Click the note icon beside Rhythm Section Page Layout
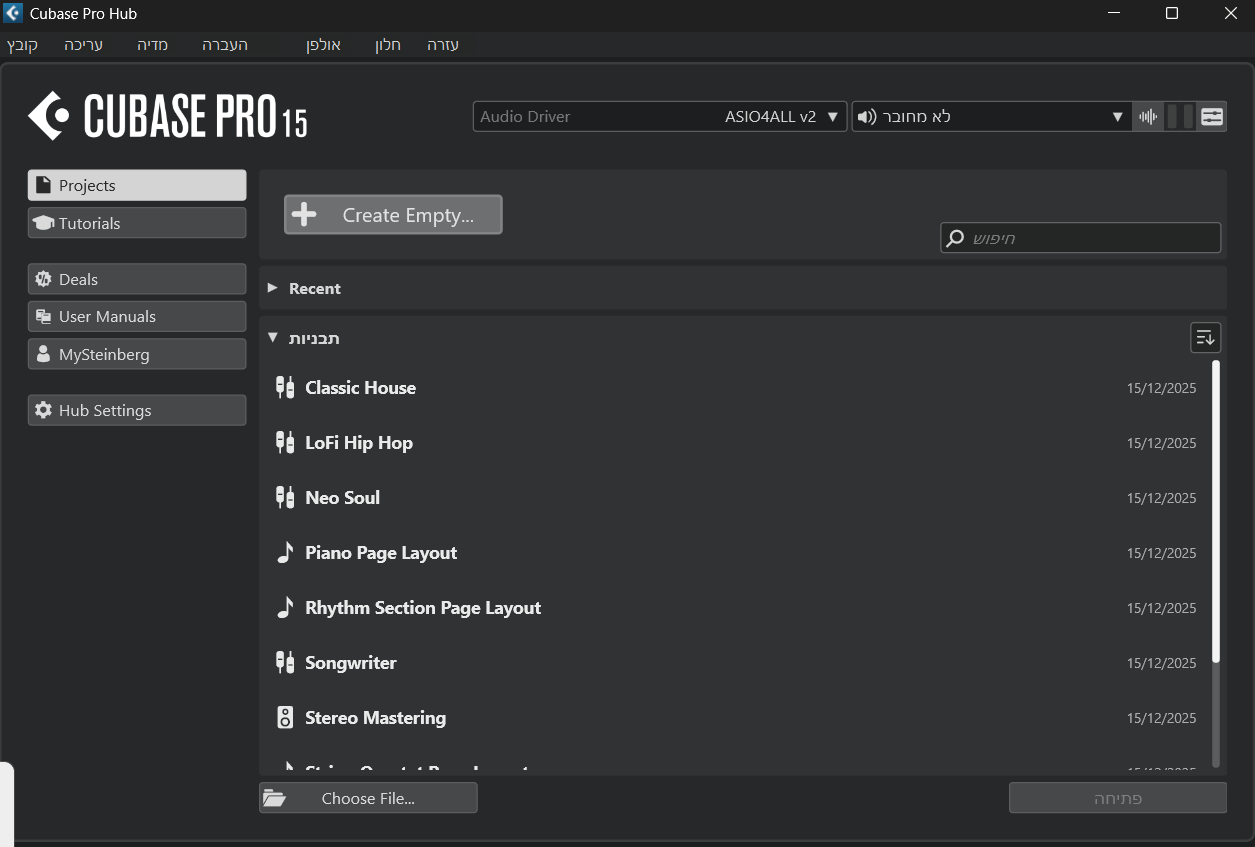 285,607
